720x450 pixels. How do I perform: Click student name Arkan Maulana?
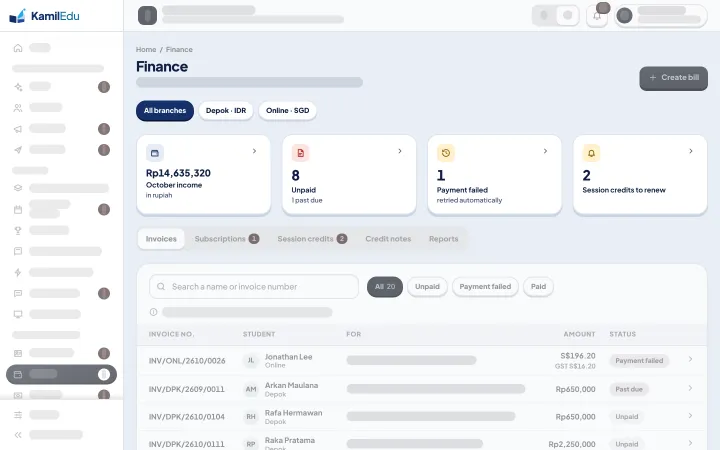tap(292, 385)
